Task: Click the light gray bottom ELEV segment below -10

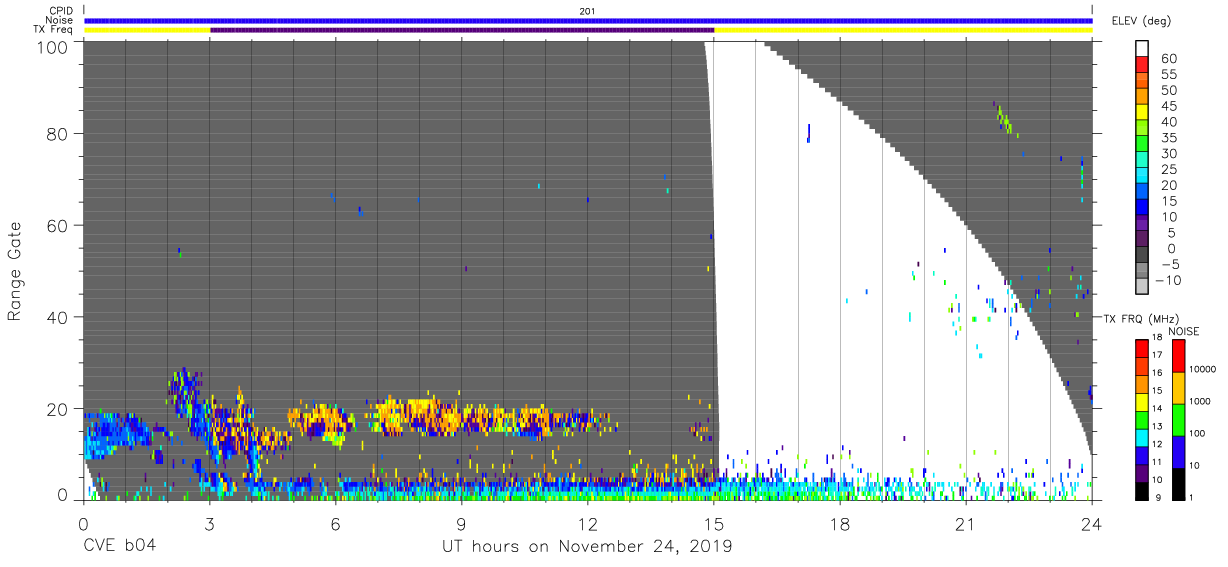Action: click(x=1142, y=286)
